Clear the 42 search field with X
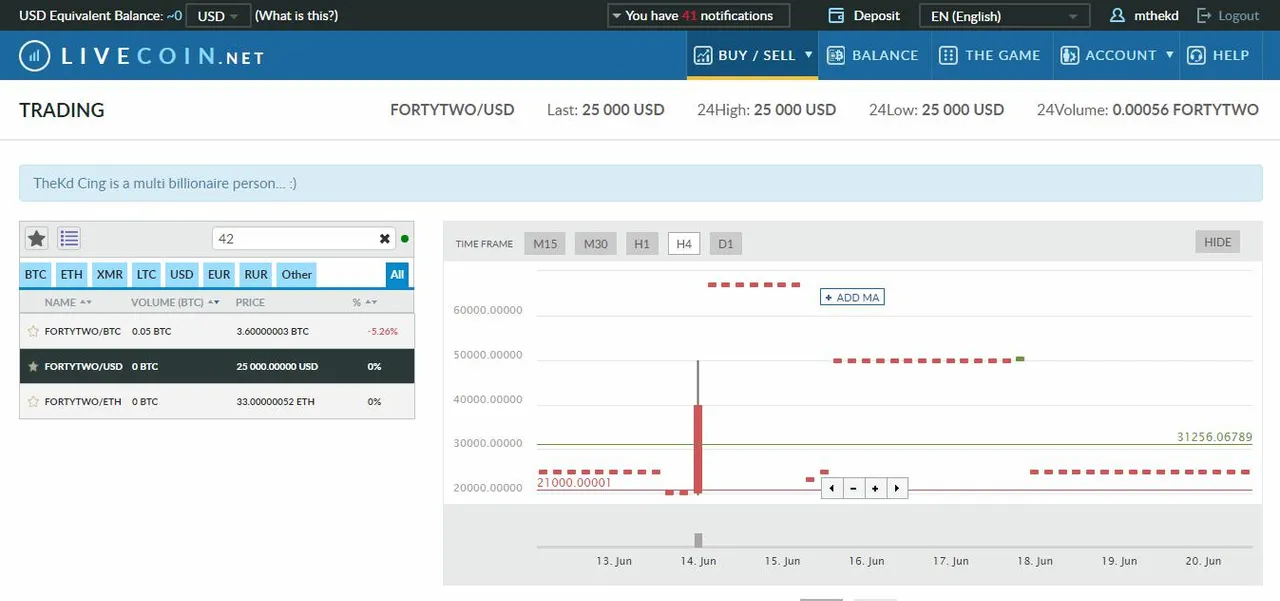 point(385,239)
